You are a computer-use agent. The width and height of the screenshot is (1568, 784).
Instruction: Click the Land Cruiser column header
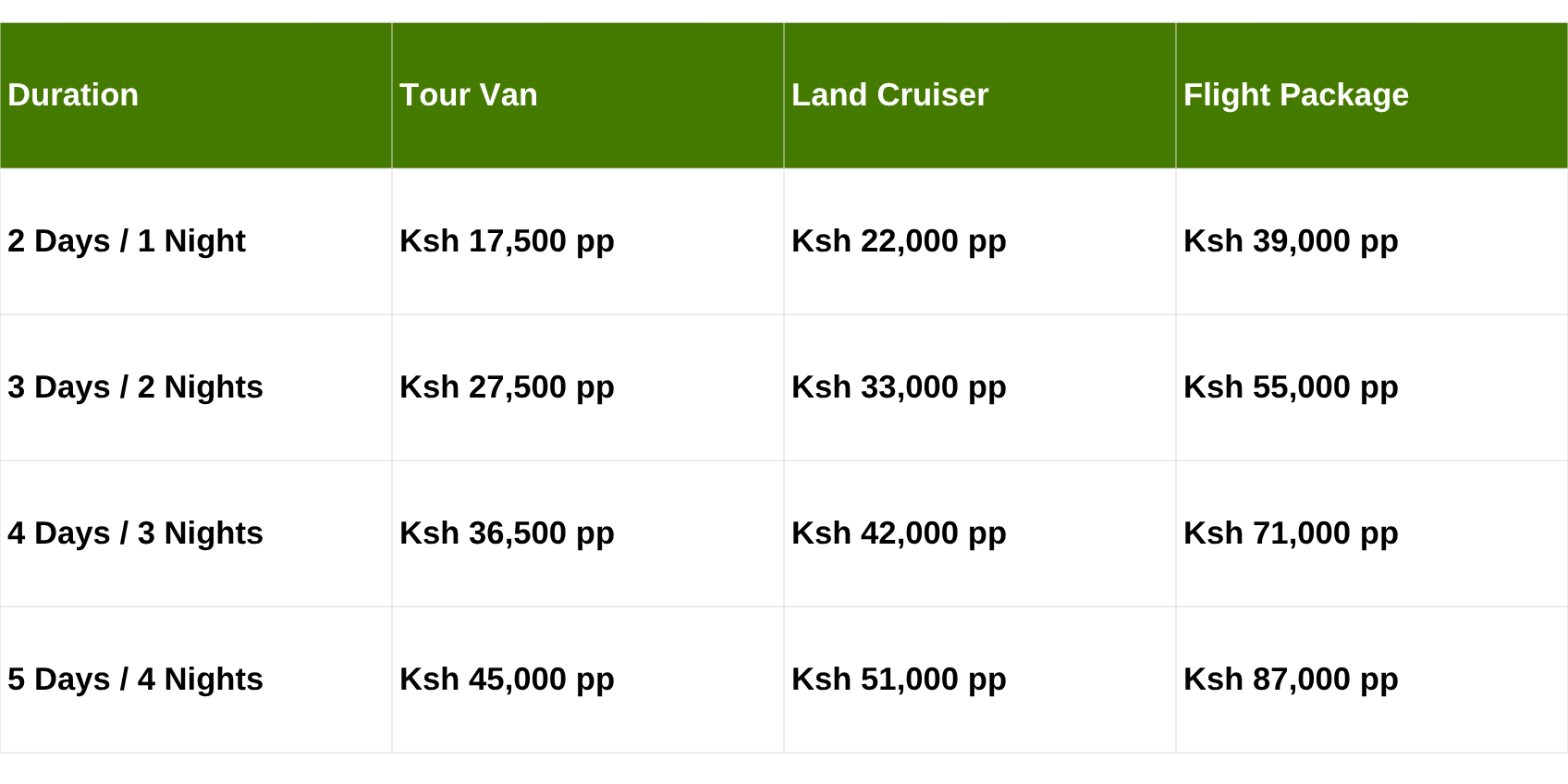[x=889, y=95]
